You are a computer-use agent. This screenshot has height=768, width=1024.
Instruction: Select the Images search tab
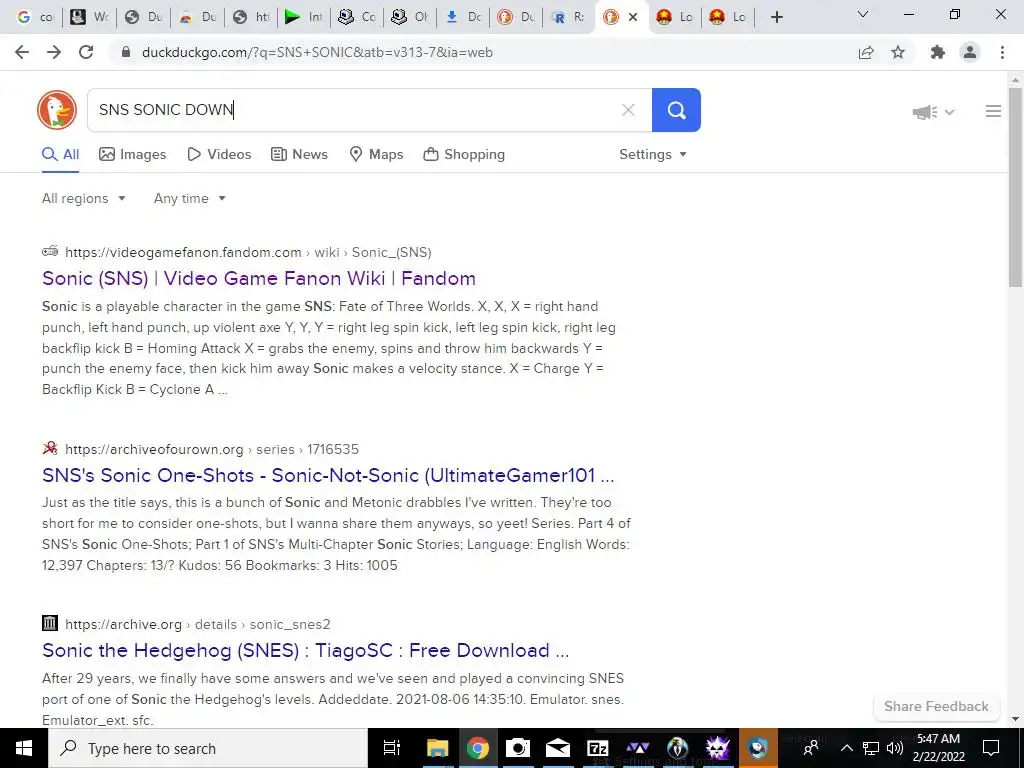tap(133, 155)
